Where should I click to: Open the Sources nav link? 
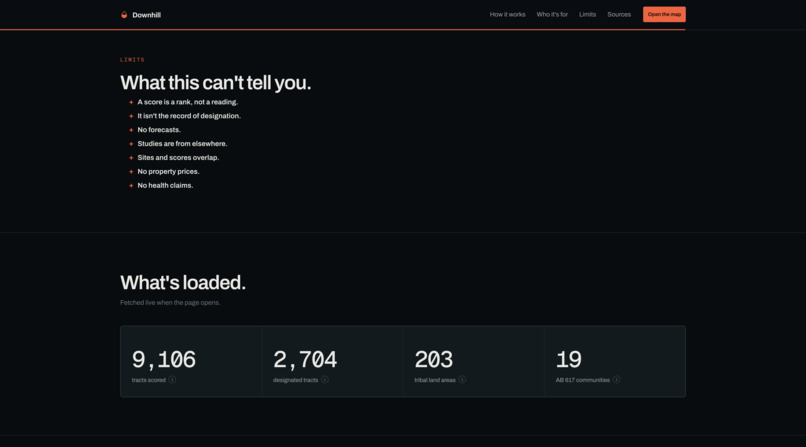click(619, 14)
